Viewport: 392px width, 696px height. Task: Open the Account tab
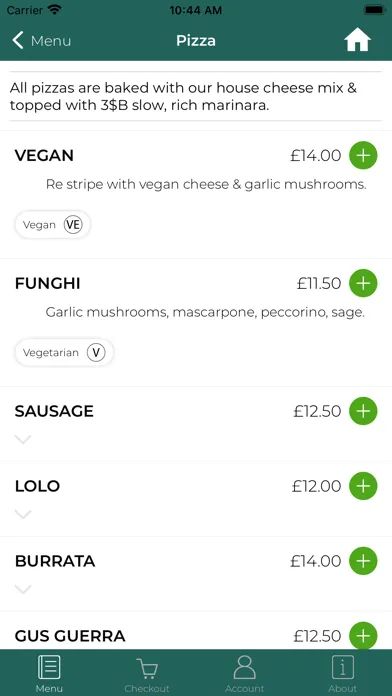pyautogui.click(x=245, y=674)
